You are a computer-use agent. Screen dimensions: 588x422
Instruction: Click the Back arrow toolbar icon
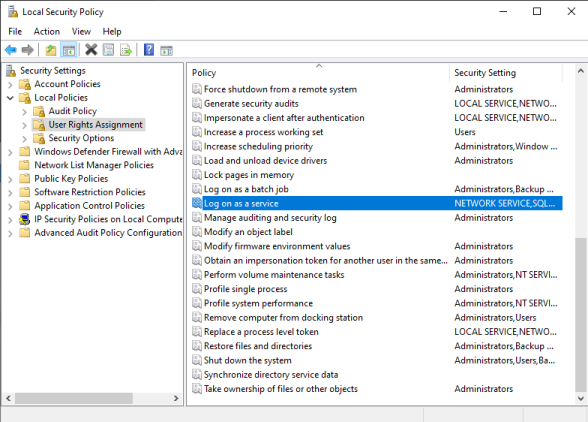click(11, 50)
